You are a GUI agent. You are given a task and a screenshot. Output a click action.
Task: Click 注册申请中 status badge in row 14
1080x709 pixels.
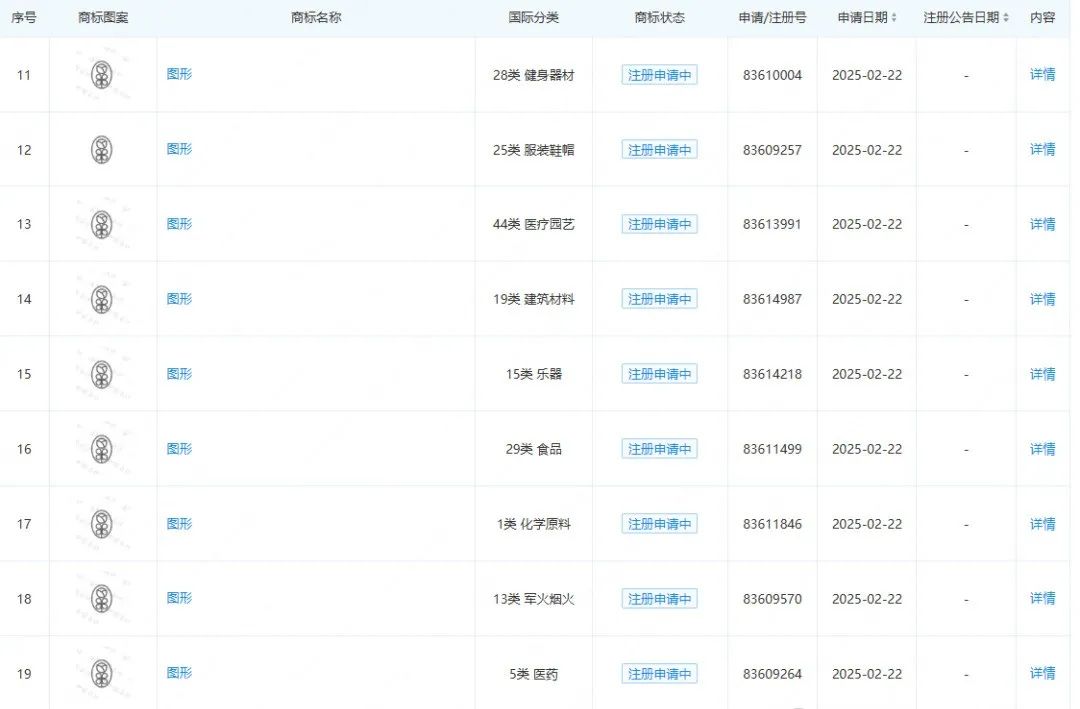click(x=659, y=299)
